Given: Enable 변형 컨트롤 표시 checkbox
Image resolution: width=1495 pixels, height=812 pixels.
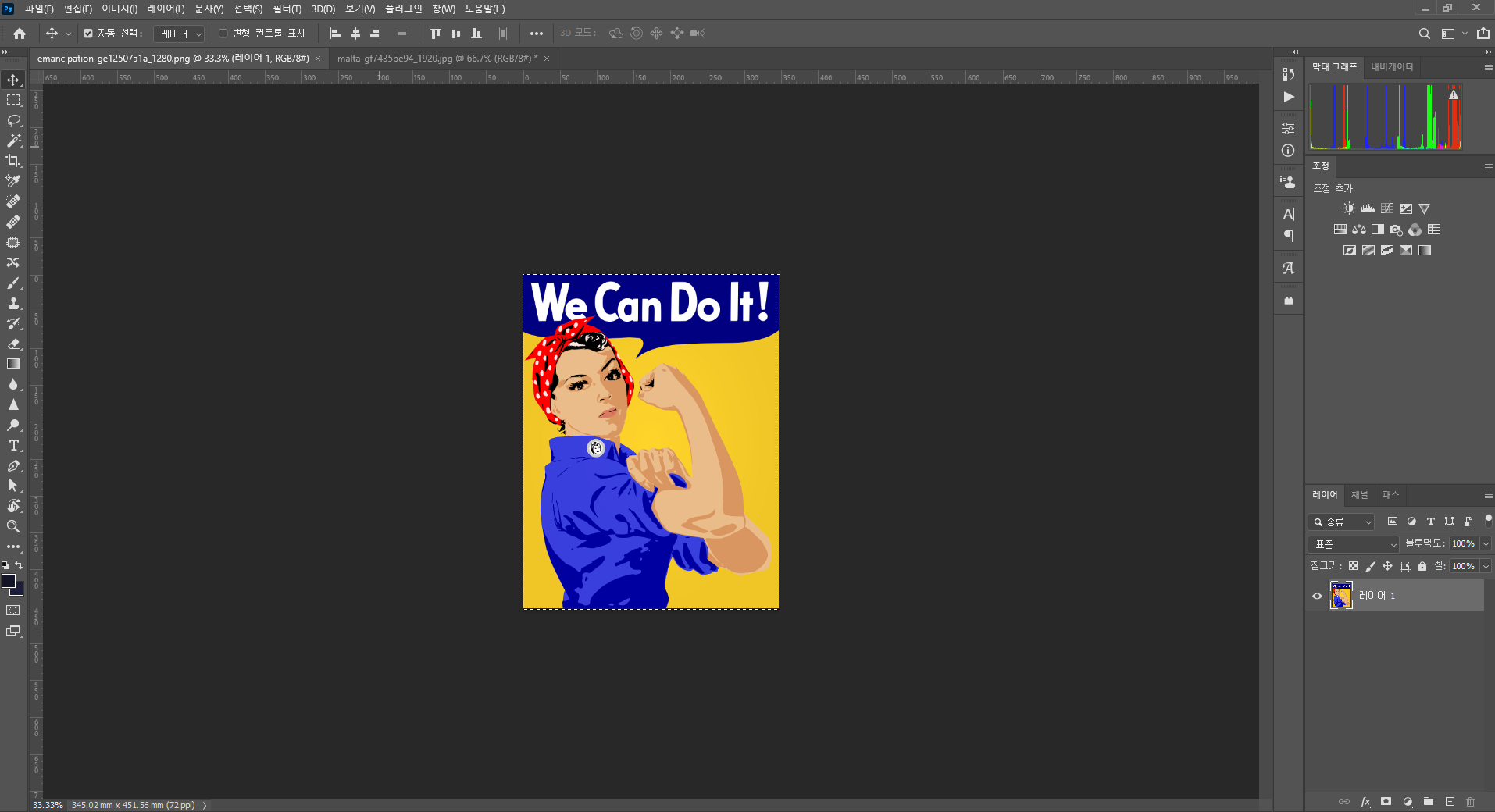Looking at the screenshot, I should pyautogui.click(x=223, y=34).
